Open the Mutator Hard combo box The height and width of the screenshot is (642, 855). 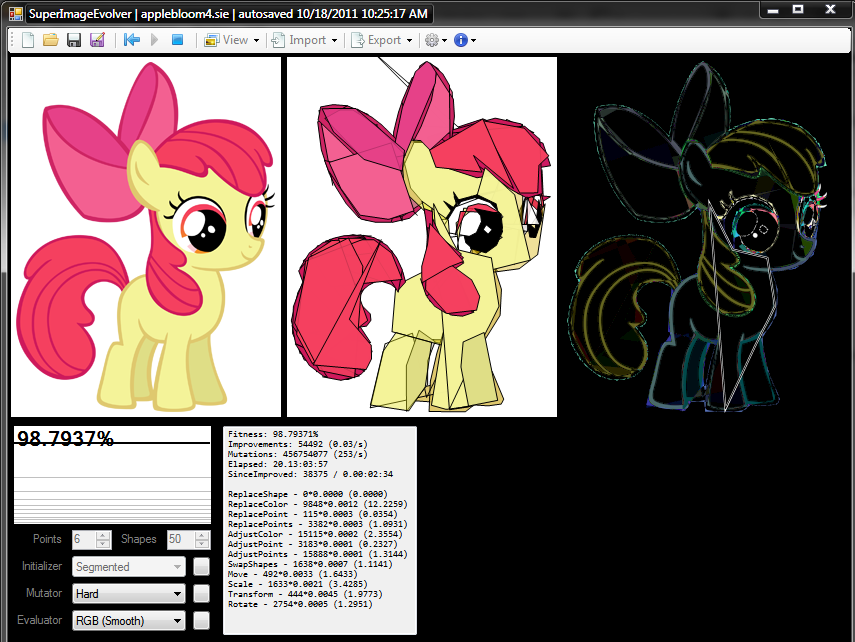pos(129,593)
